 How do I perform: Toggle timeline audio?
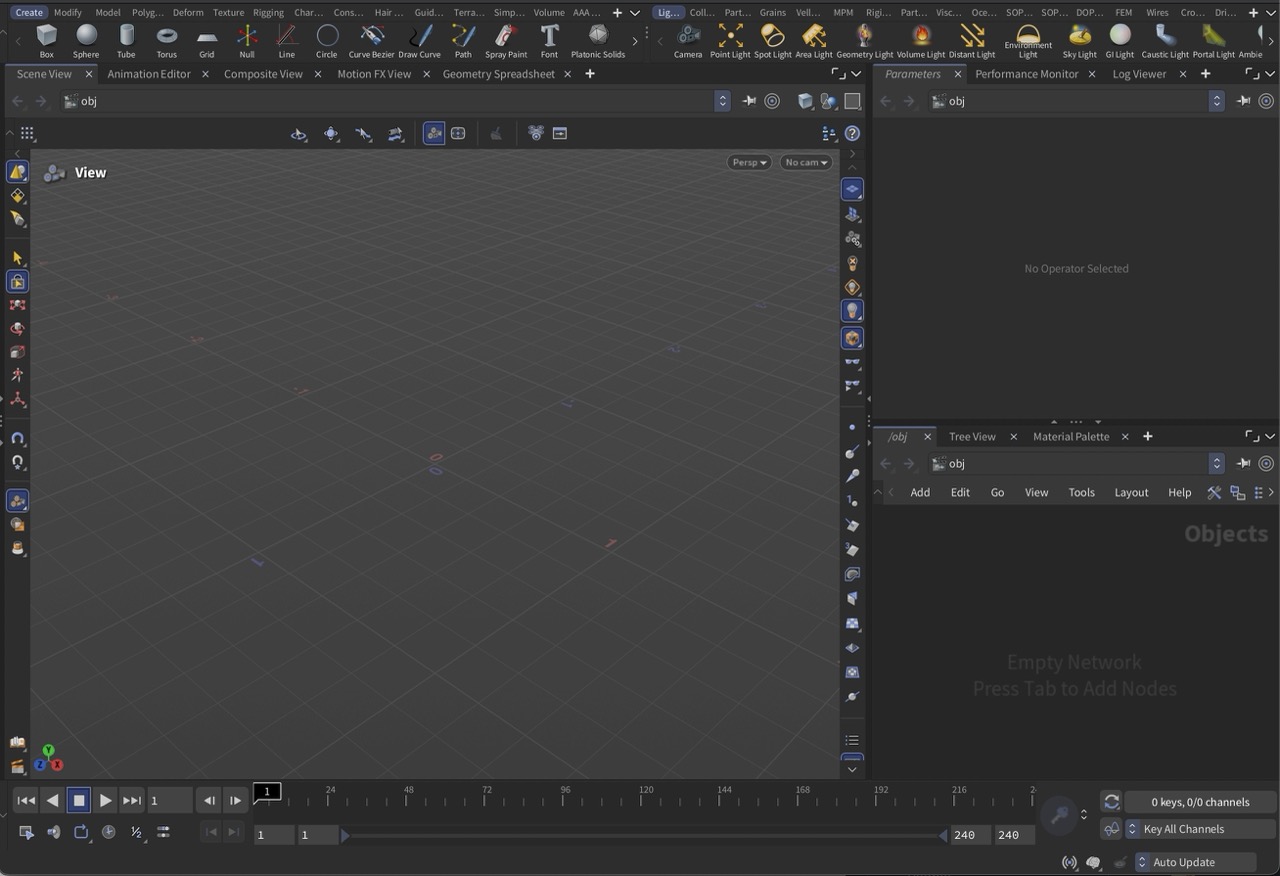point(54,832)
